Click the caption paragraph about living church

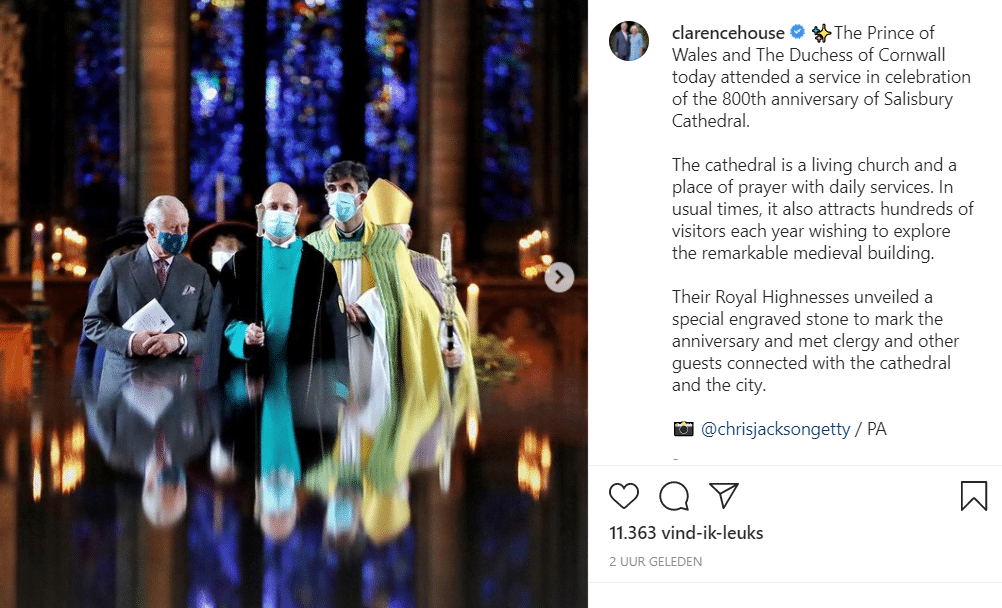[x=822, y=209]
